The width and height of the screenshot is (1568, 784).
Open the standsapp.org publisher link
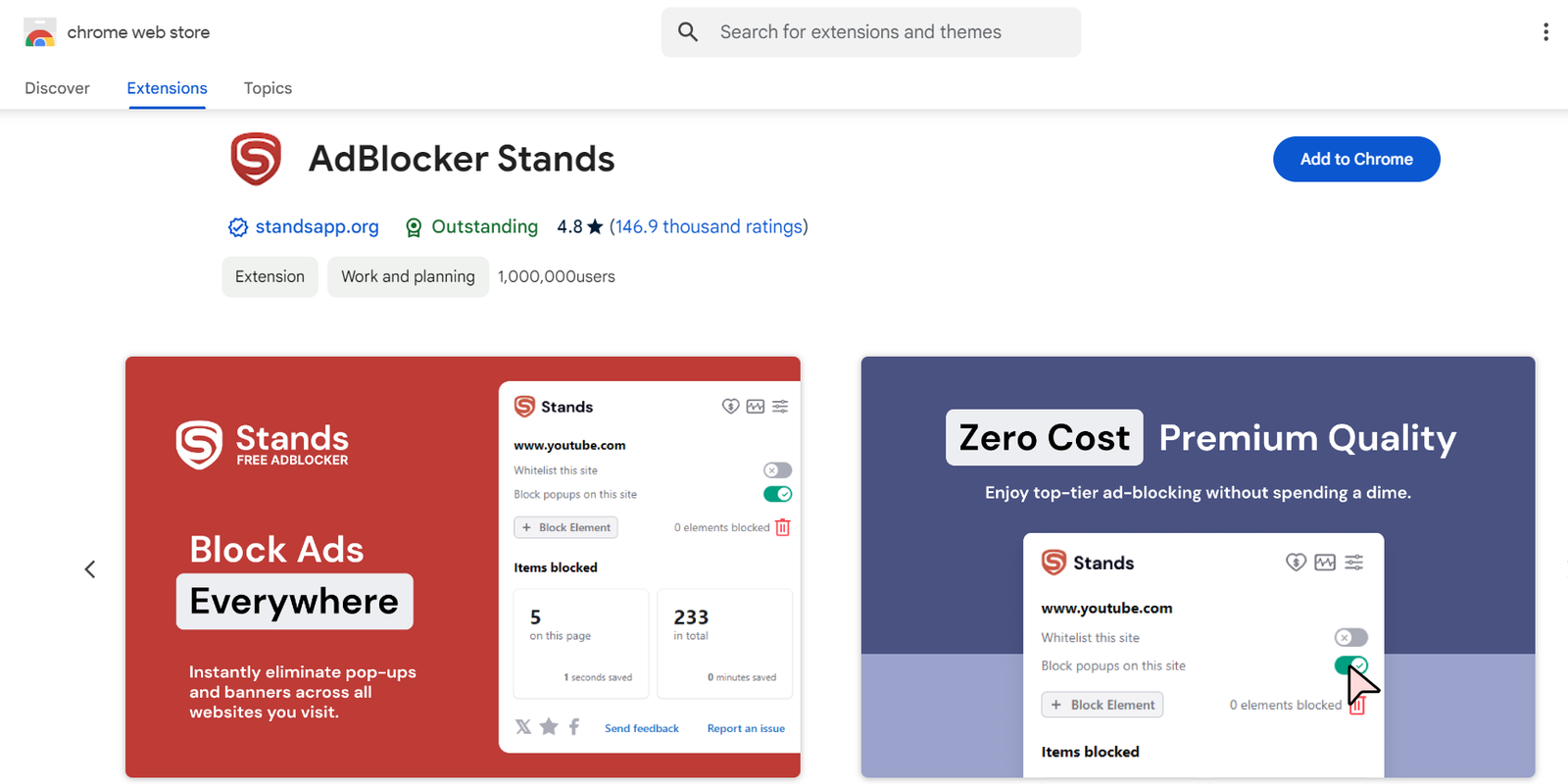point(317,227)
